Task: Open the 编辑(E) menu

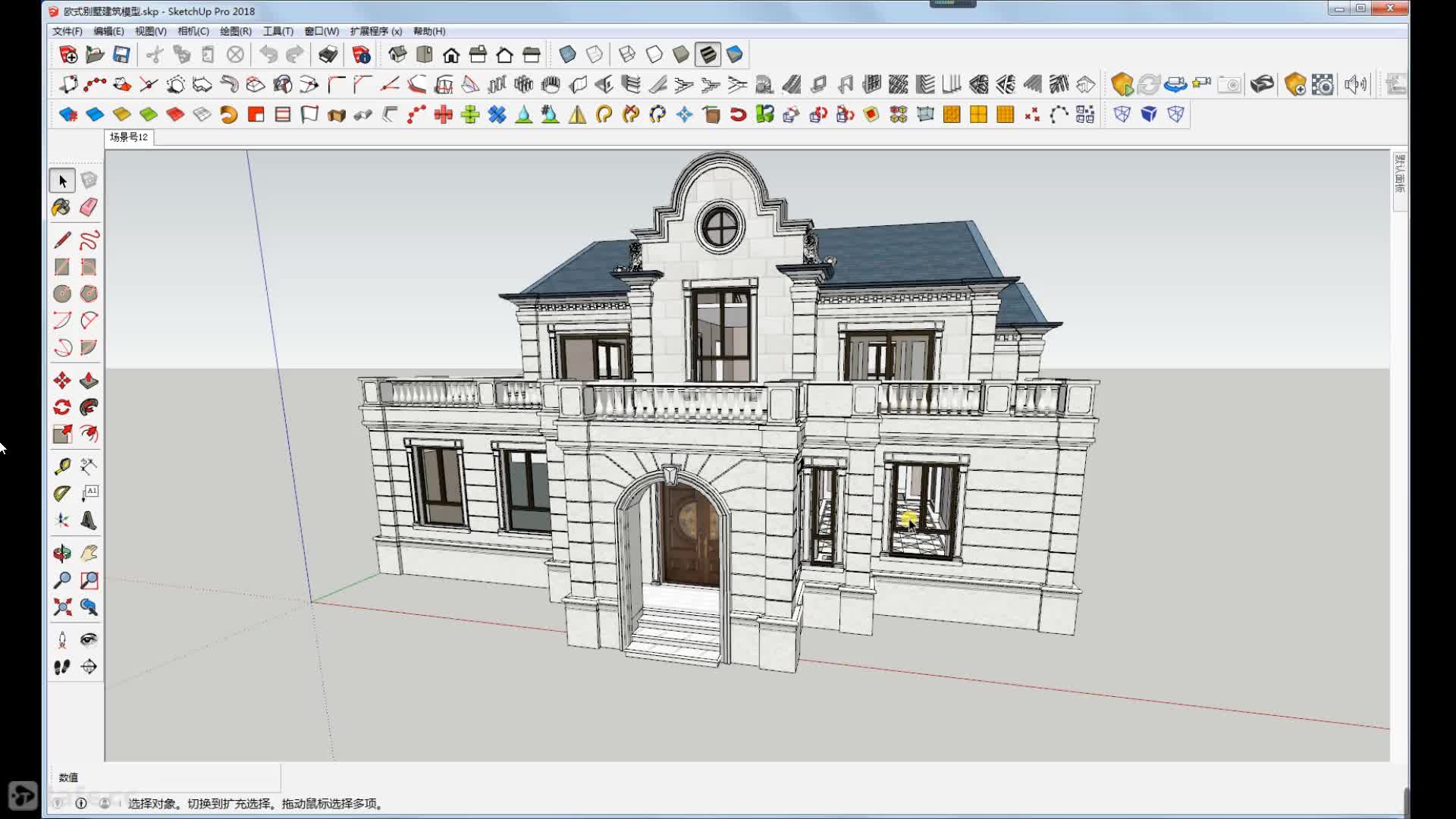Action: (108, 31)
